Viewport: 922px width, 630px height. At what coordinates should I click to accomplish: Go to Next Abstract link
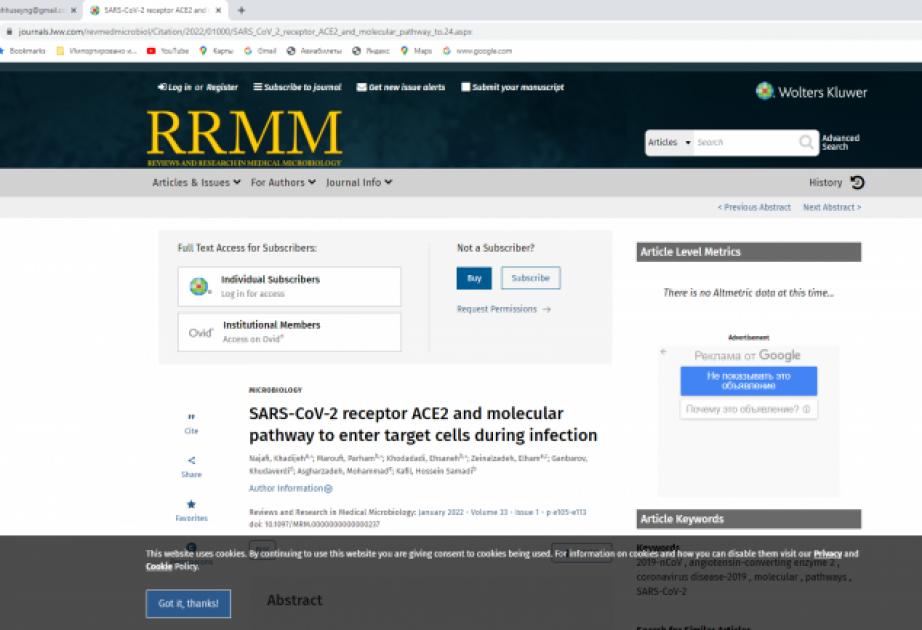(x=831, y=207)
